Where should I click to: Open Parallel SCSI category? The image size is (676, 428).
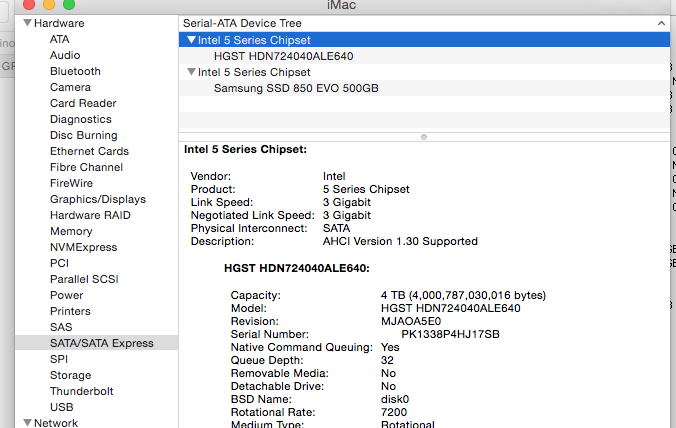[x=84, y=279]
